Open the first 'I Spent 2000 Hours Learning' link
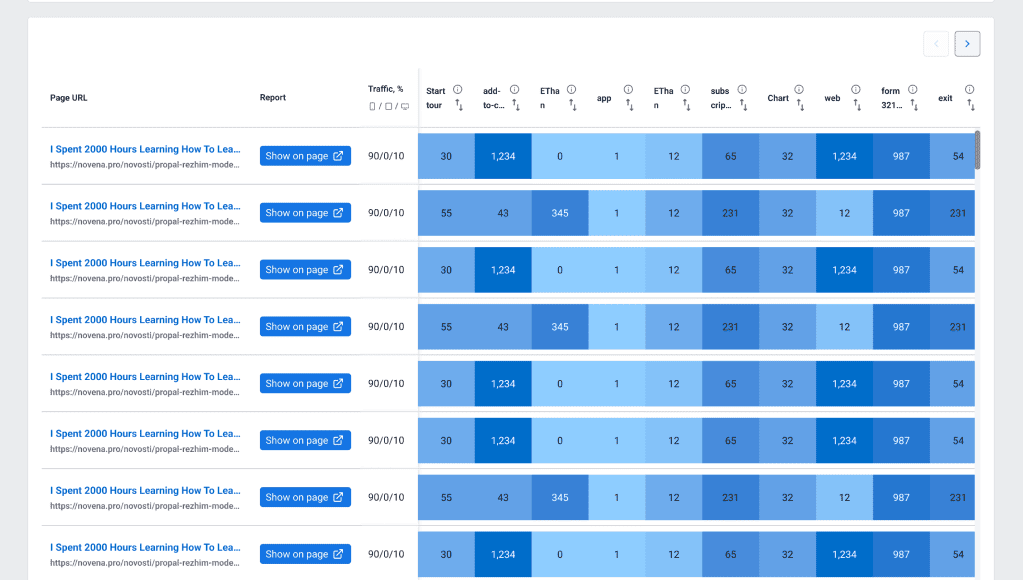The image size is (1023, 580). tap(146, 148)
